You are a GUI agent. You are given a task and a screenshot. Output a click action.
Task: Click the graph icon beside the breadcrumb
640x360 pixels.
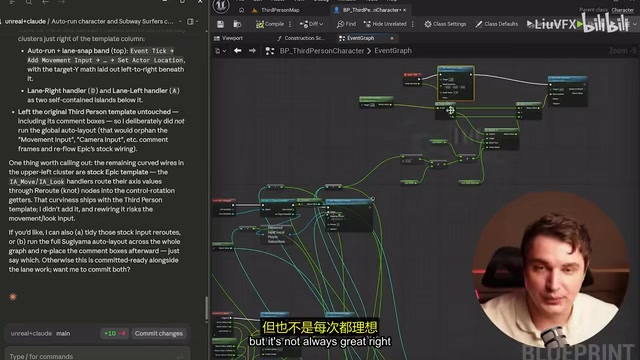(269, 51)
